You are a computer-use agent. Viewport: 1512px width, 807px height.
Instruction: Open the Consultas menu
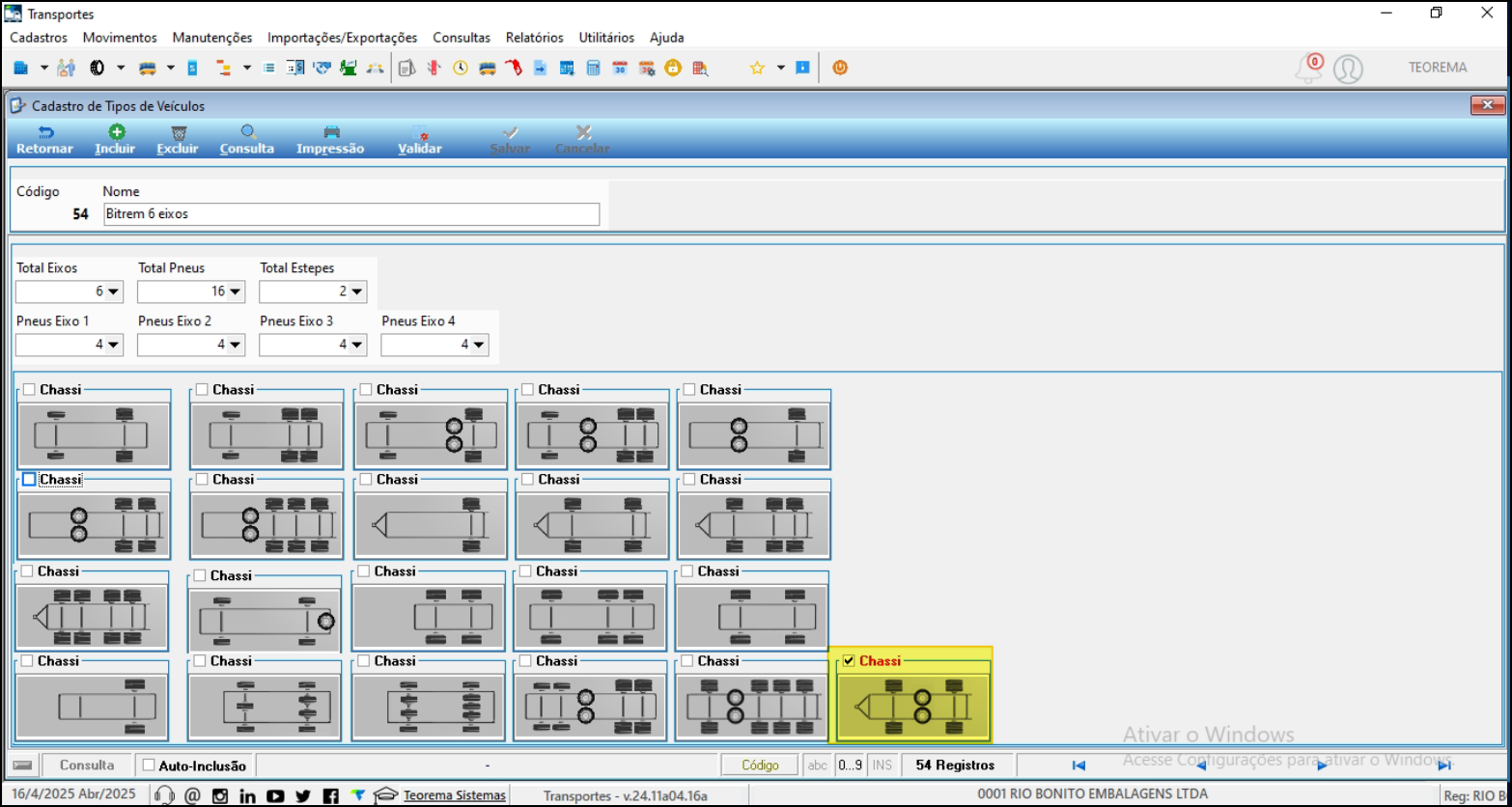pos(462,38)
